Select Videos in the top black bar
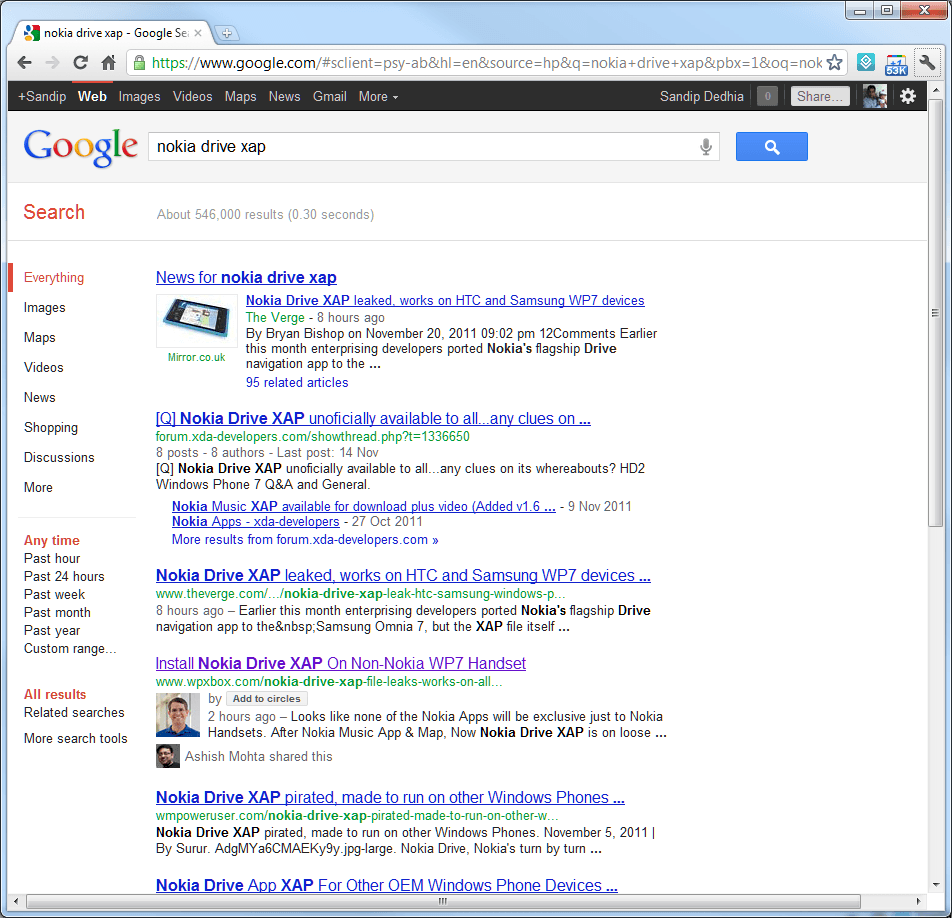Screen dimensions: 952x918 point(192,97)
